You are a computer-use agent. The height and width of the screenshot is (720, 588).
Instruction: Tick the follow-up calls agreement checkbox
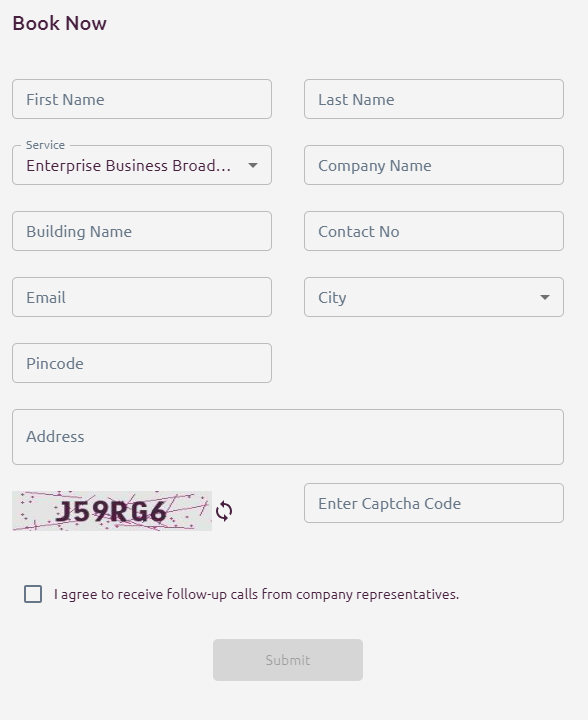coord(33,594)
